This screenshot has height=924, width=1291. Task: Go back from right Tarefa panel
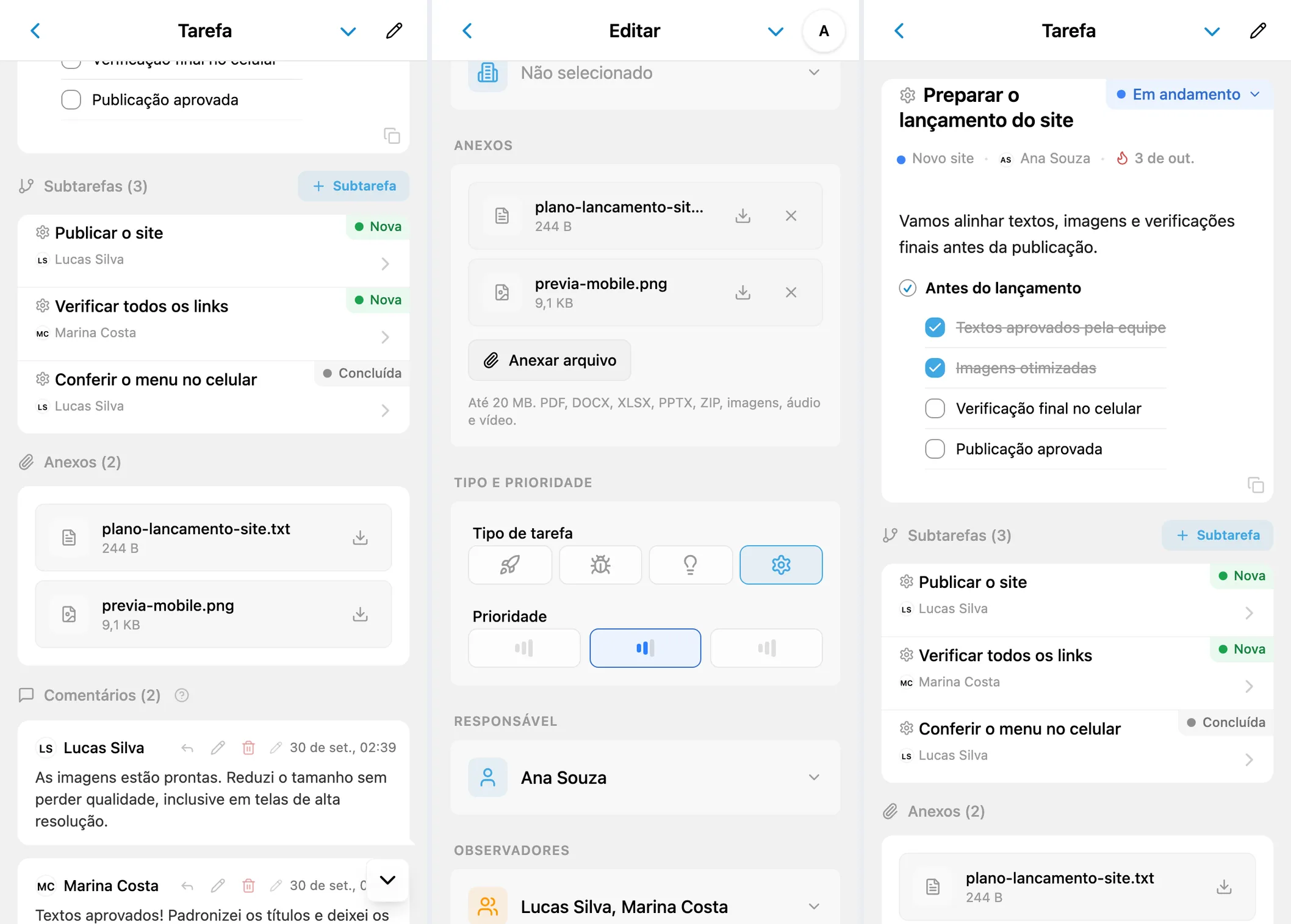(899, 30)
